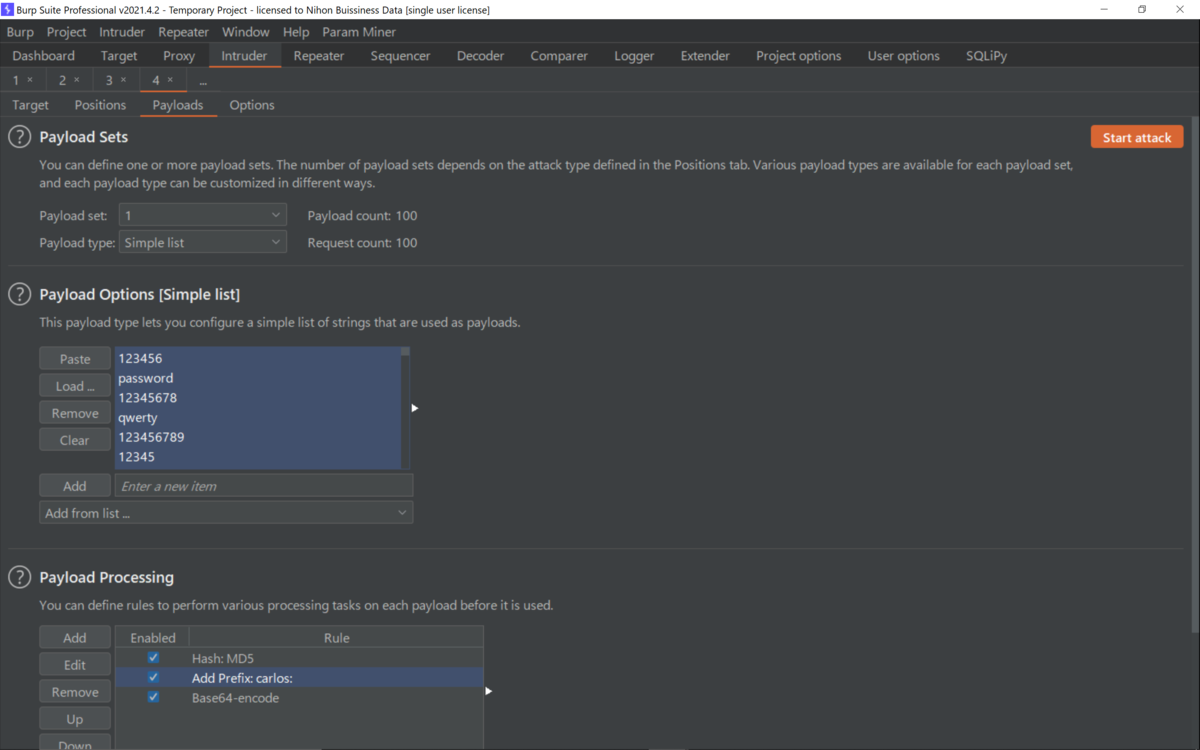Close Intruder attack tab 1
1200x750 pixels.
click(30, 80)
